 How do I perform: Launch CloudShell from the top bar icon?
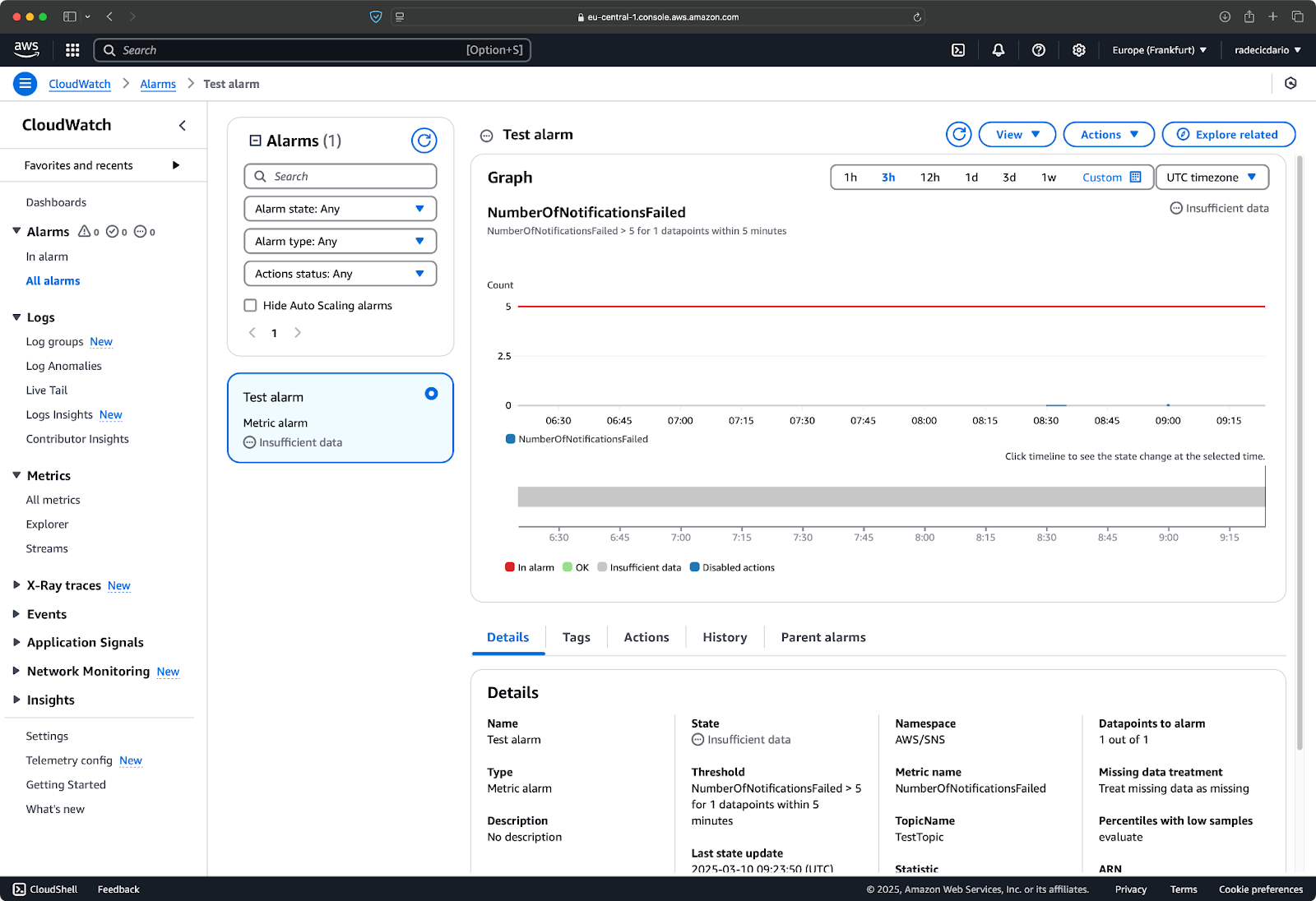point(958,50)
